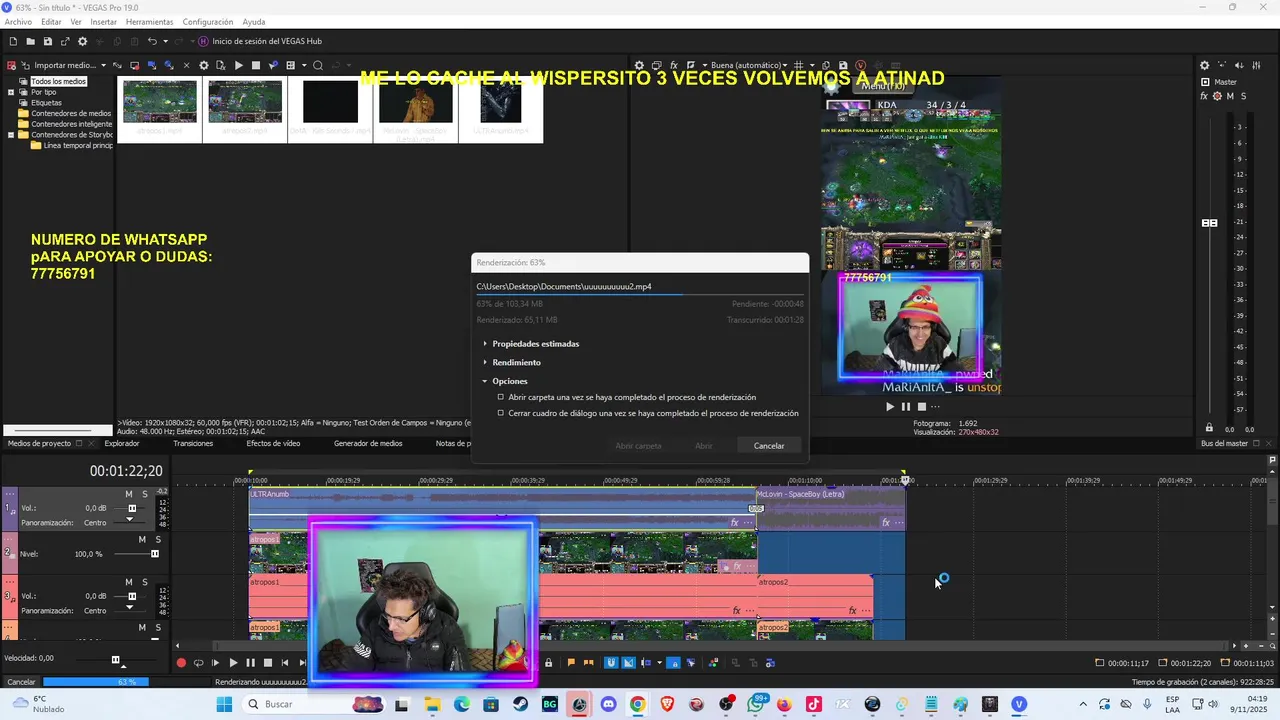Remove selected media with X icon
The height and width of the screenshot is (720, 1280).
(x=186, y=65)
